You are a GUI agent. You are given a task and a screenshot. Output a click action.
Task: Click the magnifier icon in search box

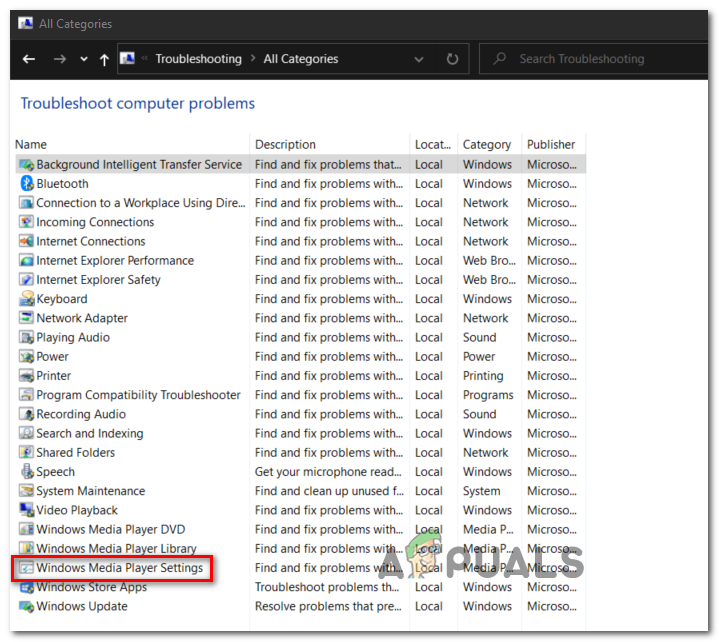499,58
